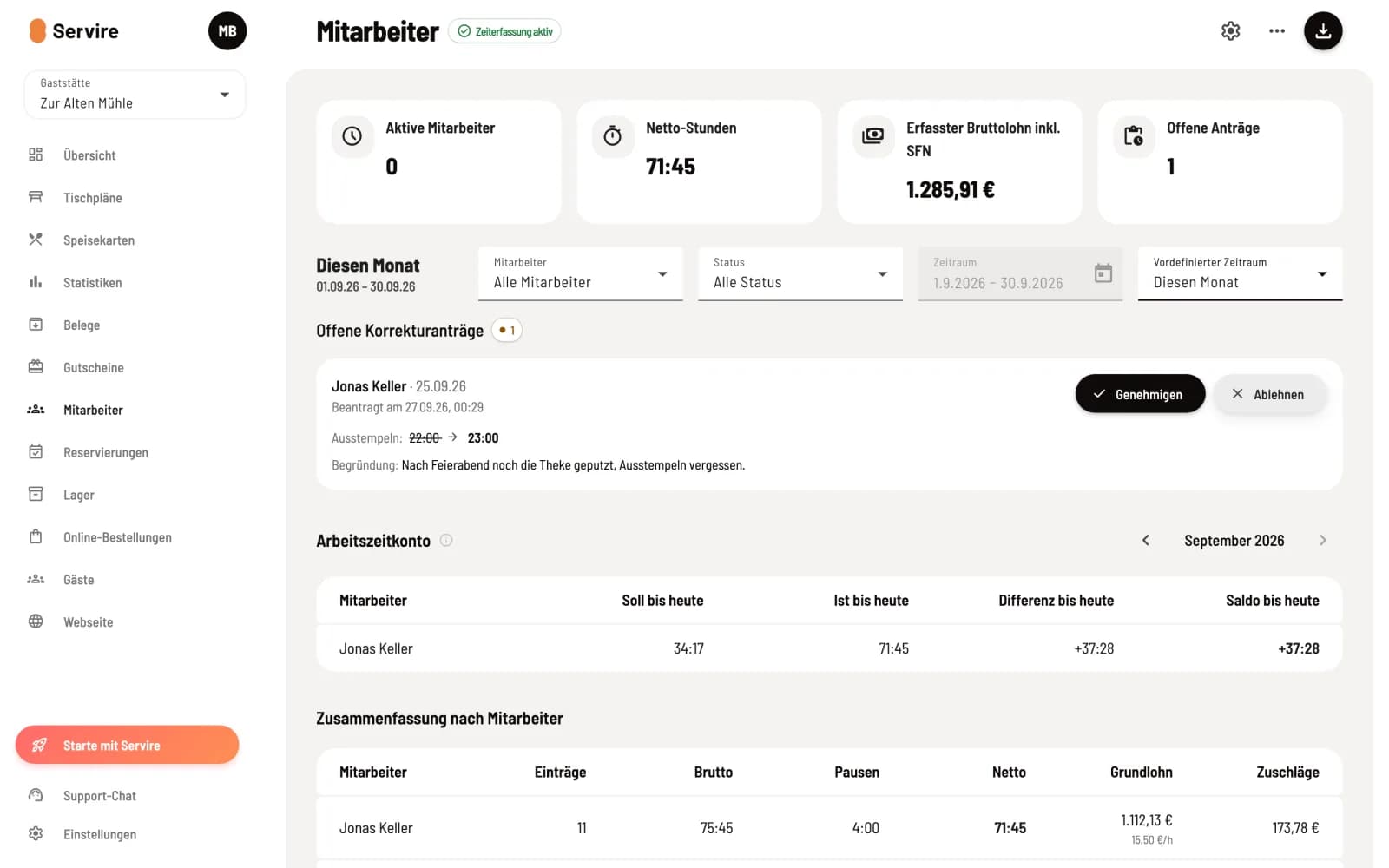This screenshot has height=868, width=1389.
Task: Click the clock icon on Aktive Mitarbeiter card
Action: 352,136
